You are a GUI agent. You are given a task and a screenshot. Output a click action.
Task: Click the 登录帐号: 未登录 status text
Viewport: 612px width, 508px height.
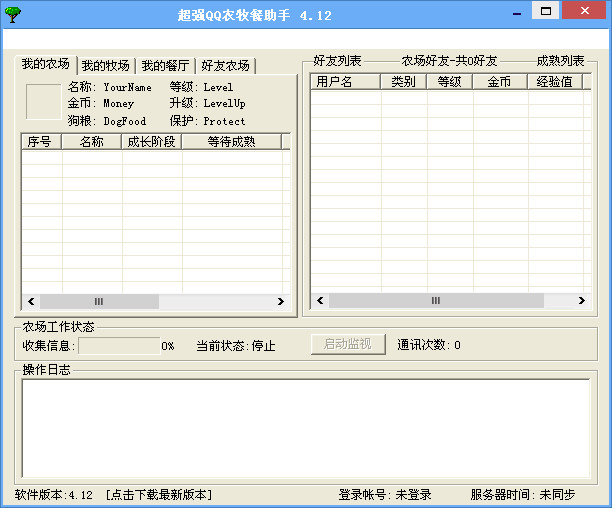(385, 495)
